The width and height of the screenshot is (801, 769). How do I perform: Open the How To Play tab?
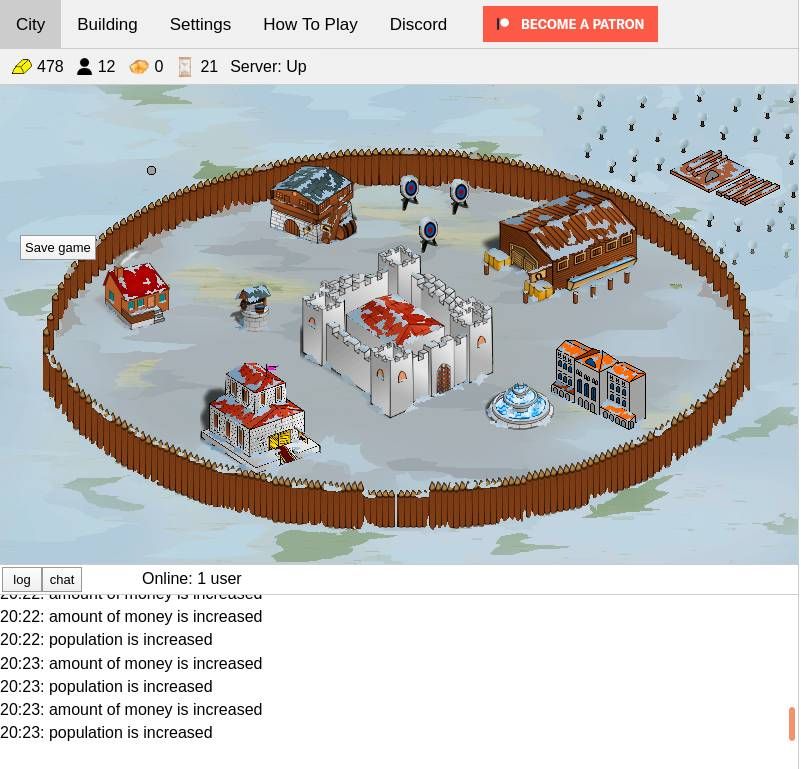pyautogui.click(x=310, y=24)
